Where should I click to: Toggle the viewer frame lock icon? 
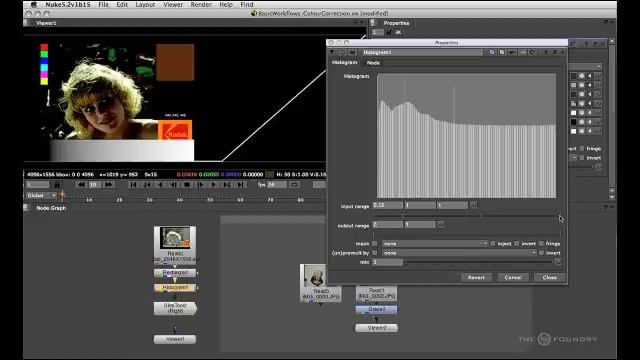[x=57, y=185]
